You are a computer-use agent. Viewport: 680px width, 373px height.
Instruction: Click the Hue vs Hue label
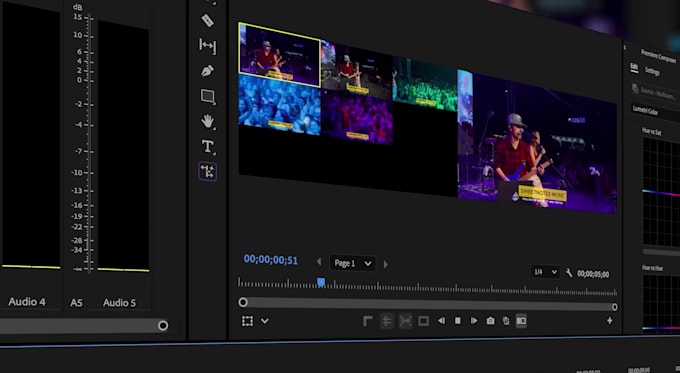coord(653,268)
